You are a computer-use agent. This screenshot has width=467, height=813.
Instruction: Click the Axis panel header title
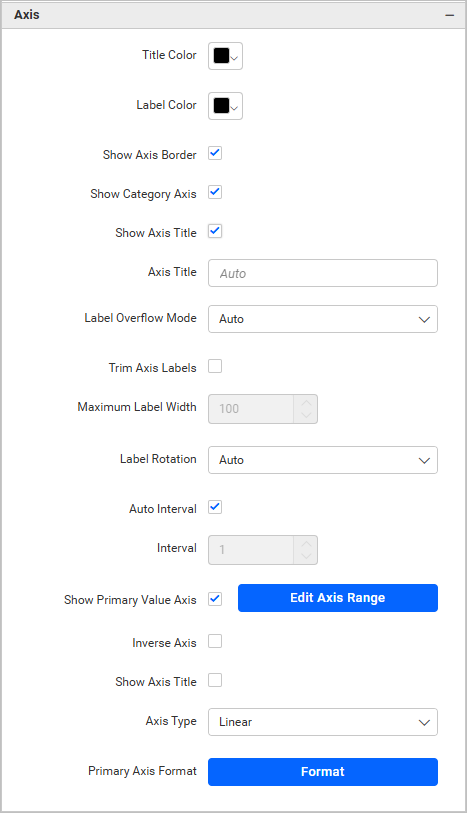[26, 15]
